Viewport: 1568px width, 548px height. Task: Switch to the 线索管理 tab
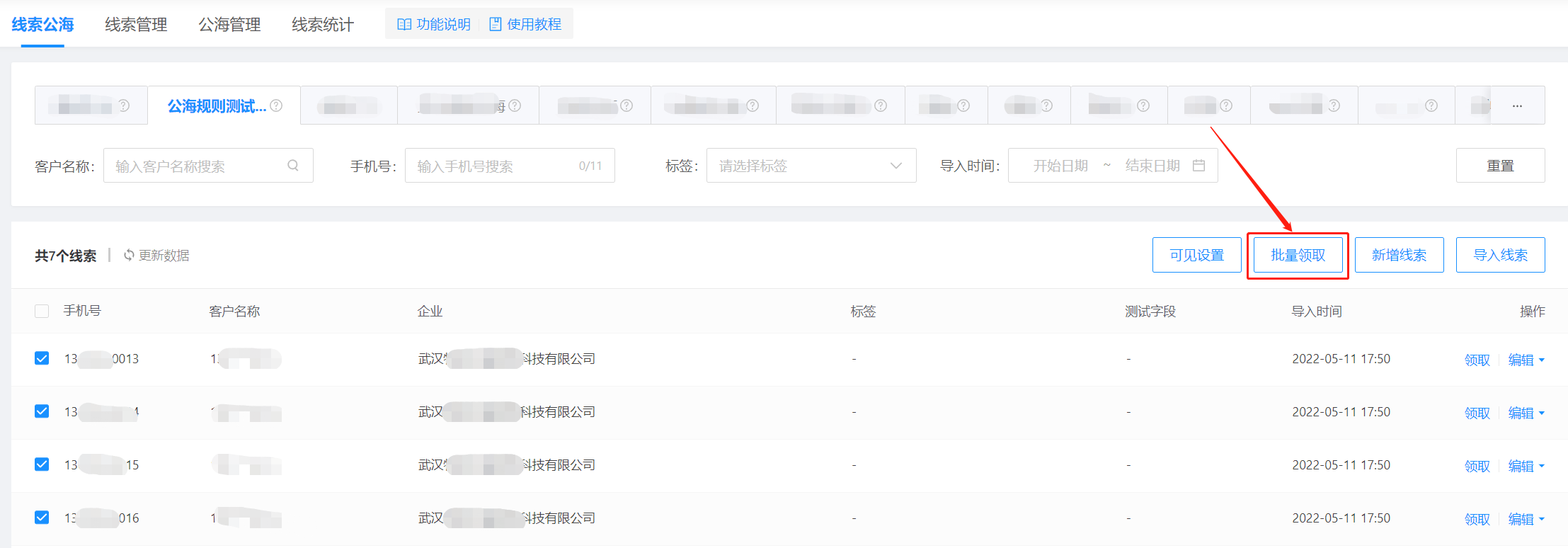[136, 25]
